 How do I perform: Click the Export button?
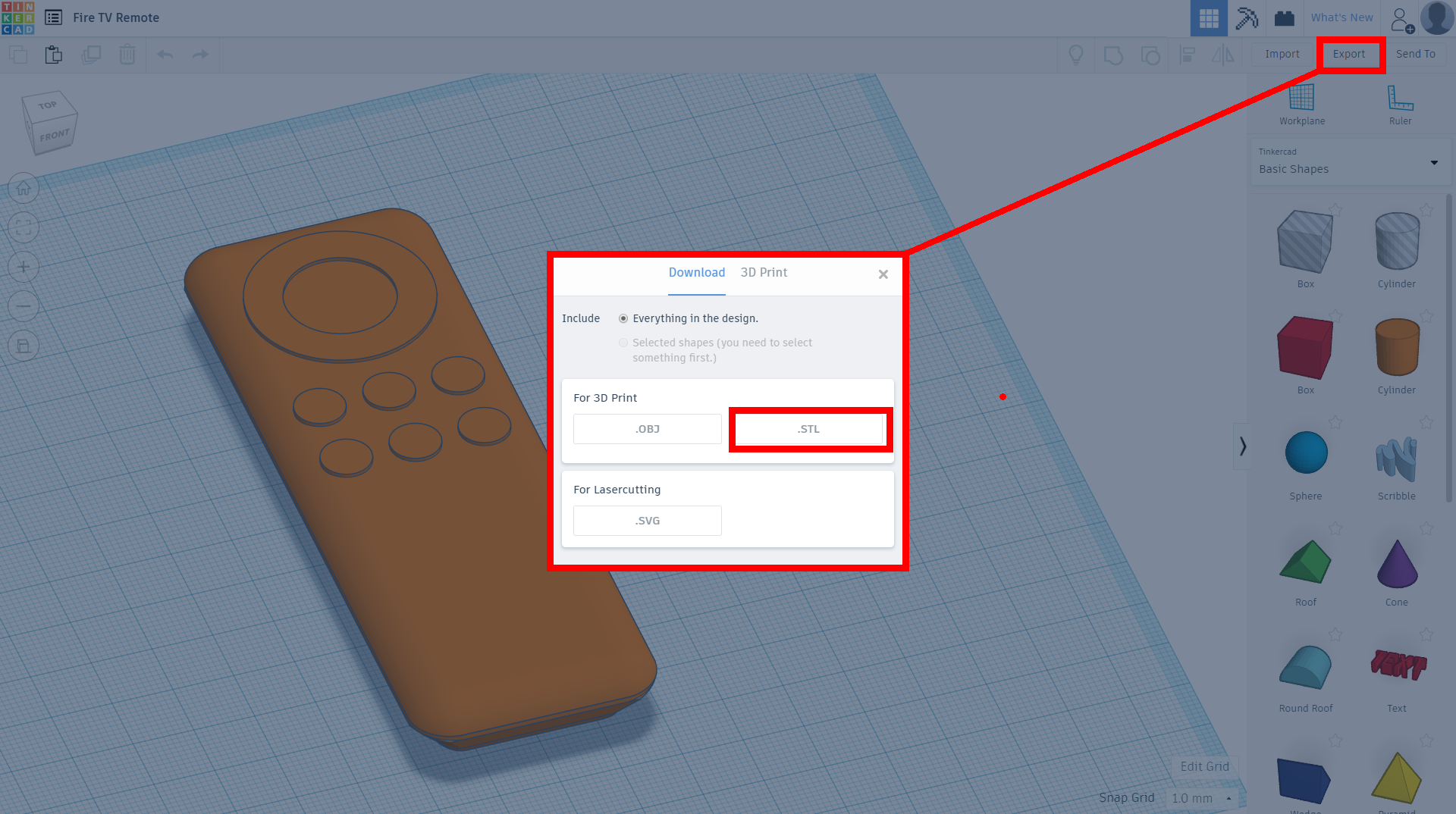[1349, 54]
